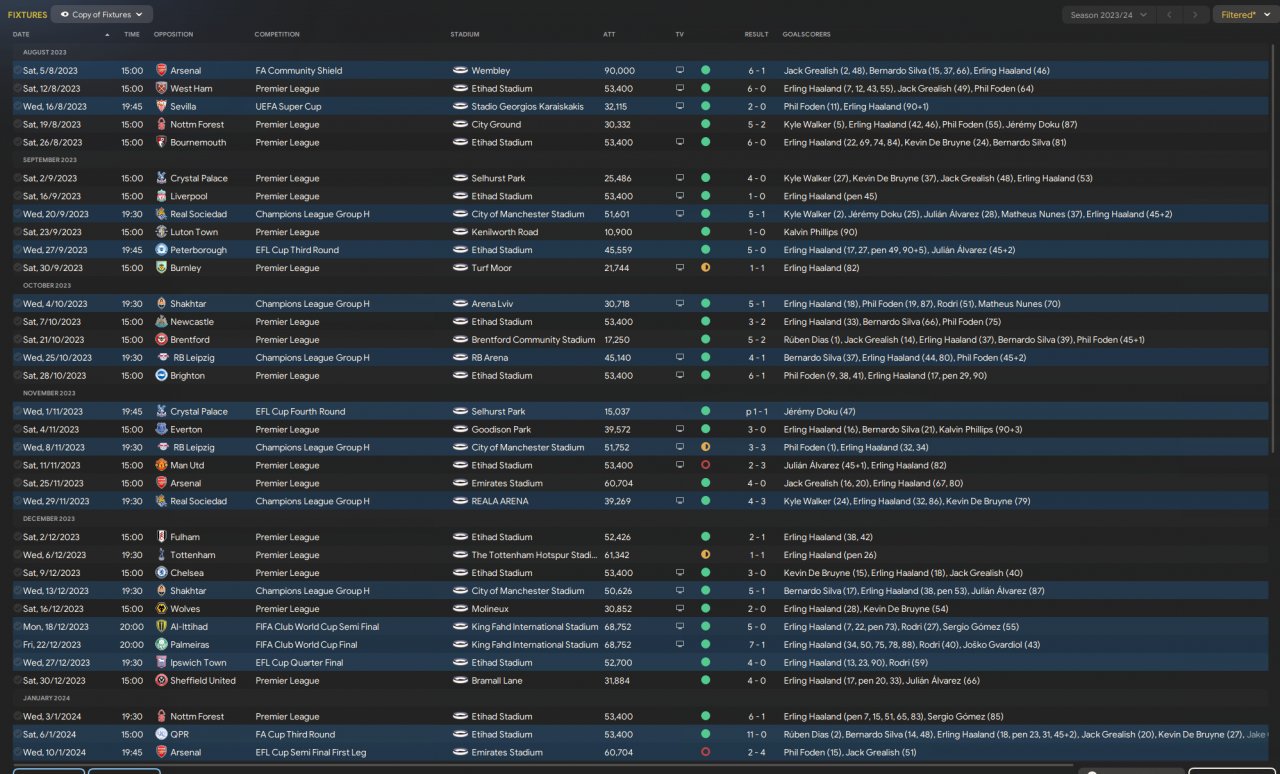Open the UEFA Super Cup competition link
This screenshot has width=1280, height=774.
[288, 107]
